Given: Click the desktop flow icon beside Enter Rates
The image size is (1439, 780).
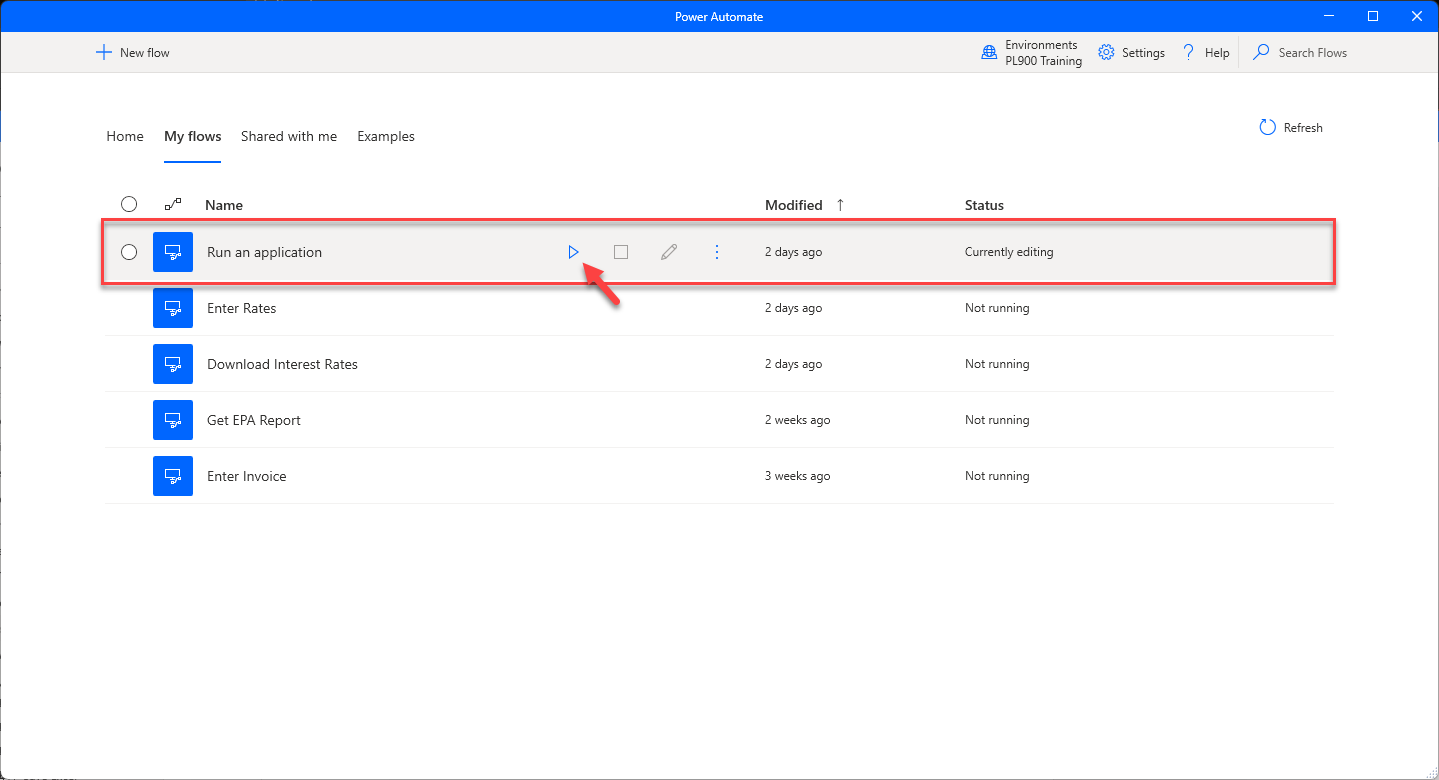Looking at the screenshot, I should pyautogui.click(x=172, y=308).
